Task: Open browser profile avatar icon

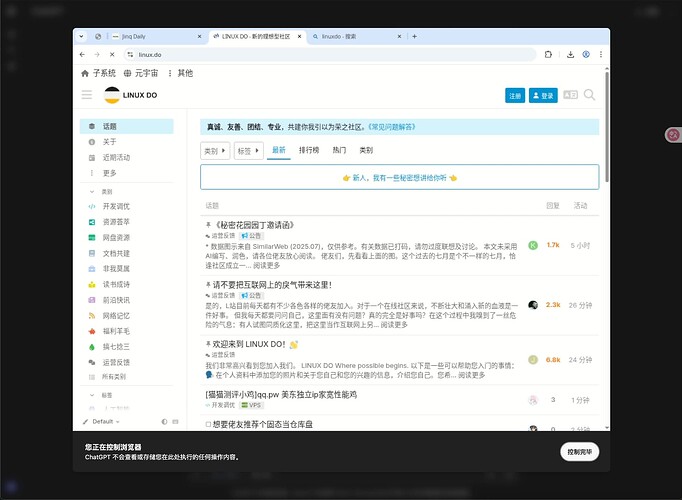Action: coord(586,54)
